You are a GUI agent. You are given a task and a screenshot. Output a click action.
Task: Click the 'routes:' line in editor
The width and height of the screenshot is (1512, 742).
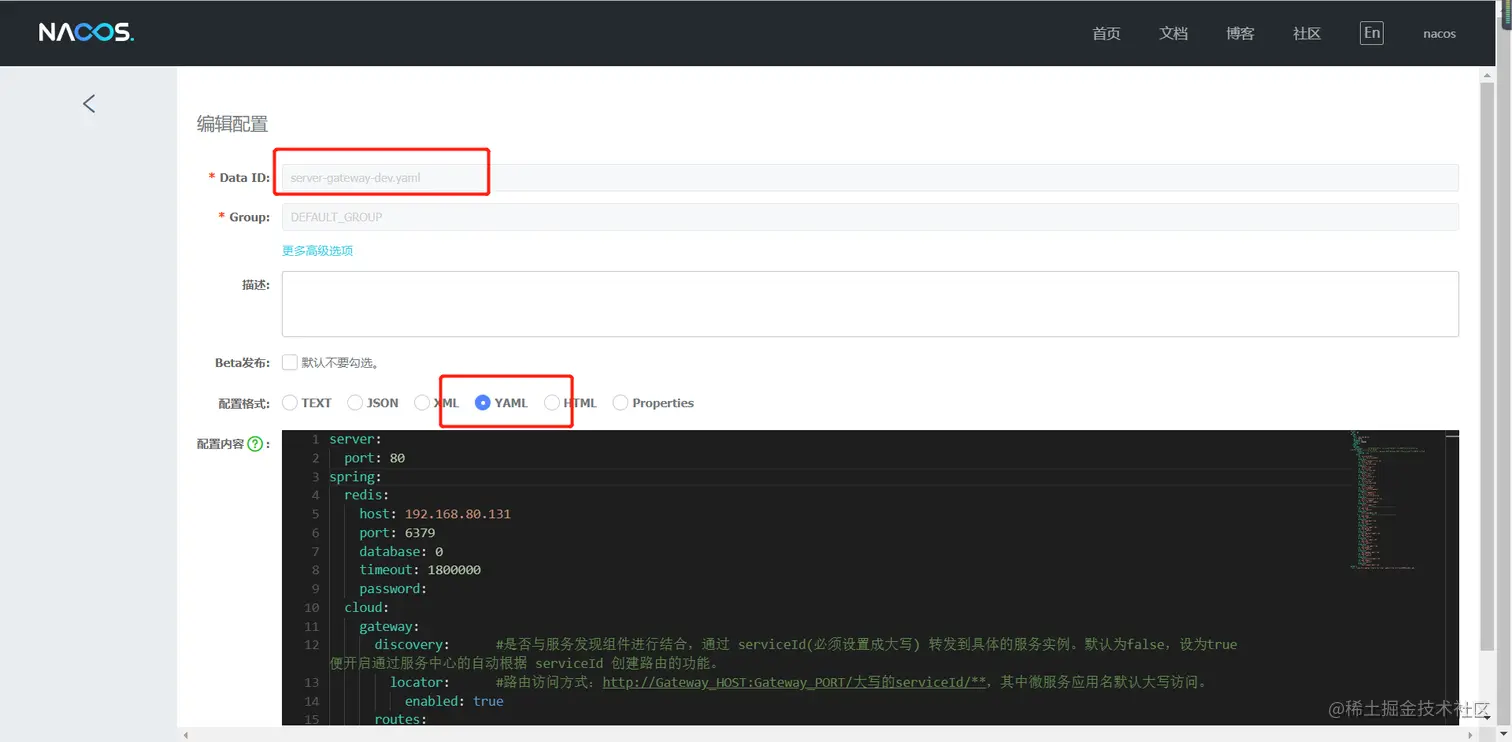pyautogui.click(x=401, y=719)
